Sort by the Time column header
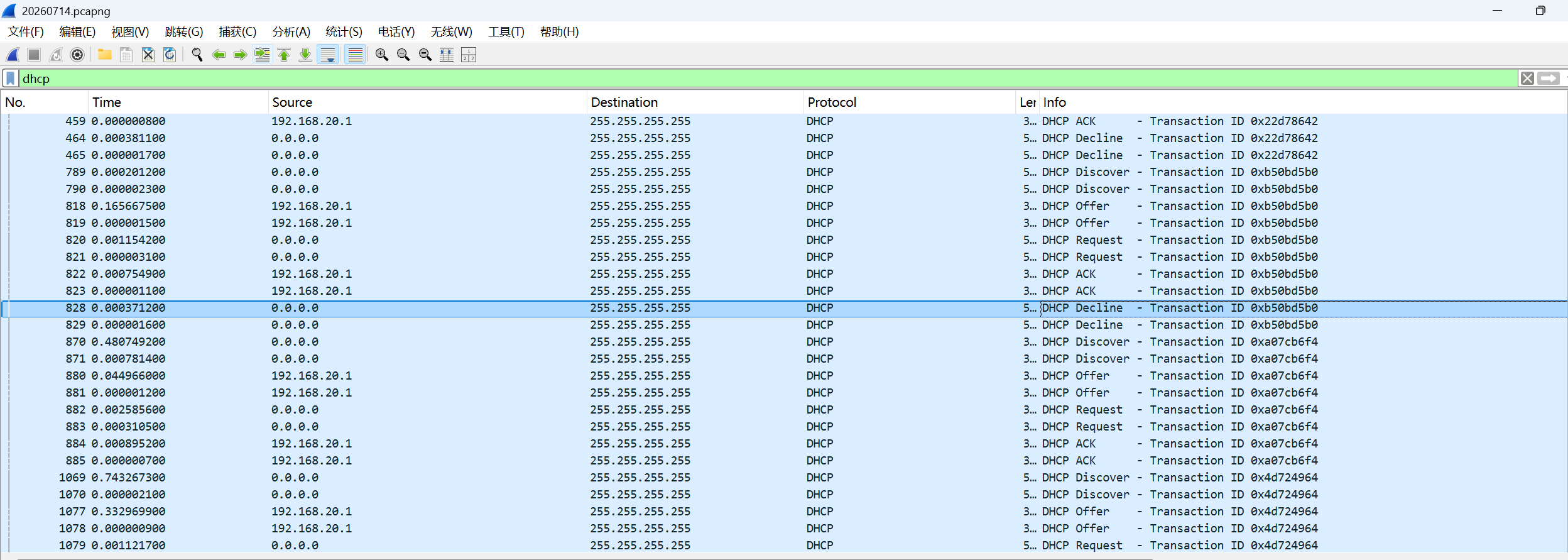 [178, 102]
